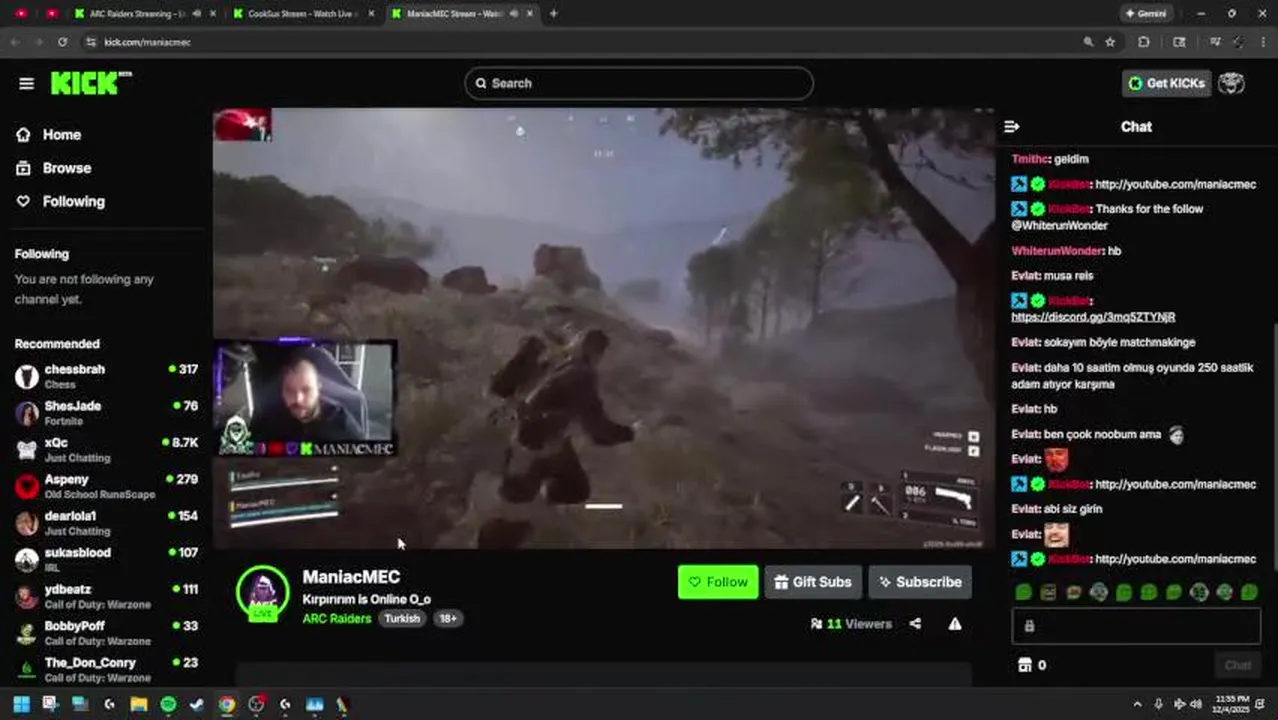Open Chrome from taskbar
Image resolution: width=1278 pixels, height=720 pixels.
pyautogui.click(x=227, y=704)
